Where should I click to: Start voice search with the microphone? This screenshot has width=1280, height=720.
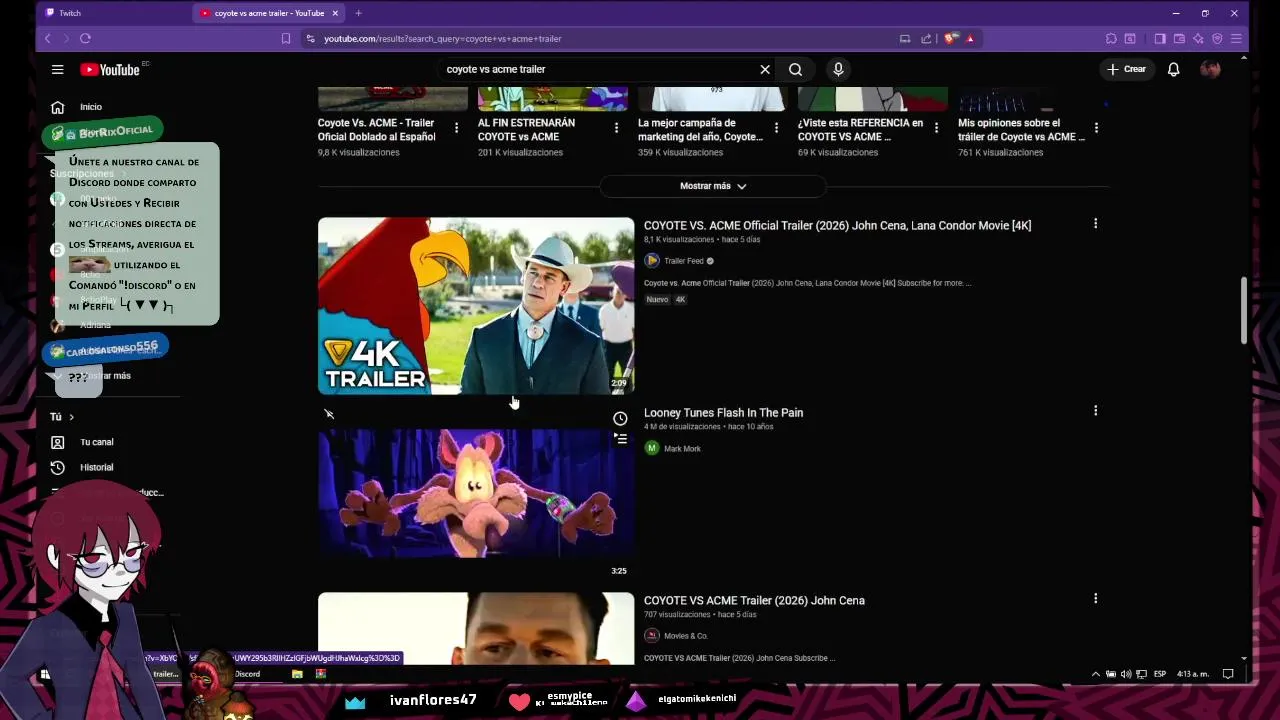coord(838,69)
